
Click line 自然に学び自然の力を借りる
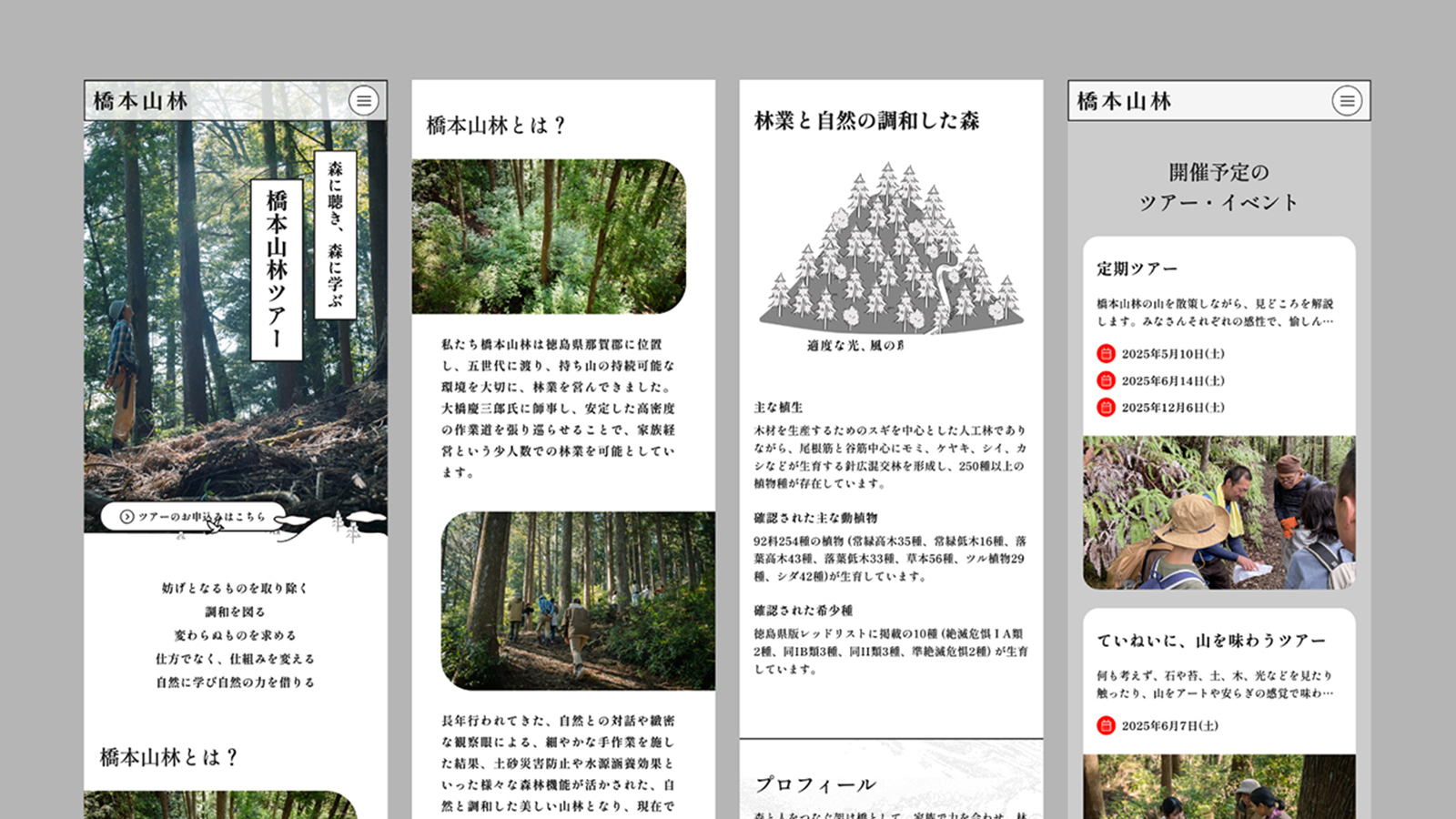click(235, 682)
